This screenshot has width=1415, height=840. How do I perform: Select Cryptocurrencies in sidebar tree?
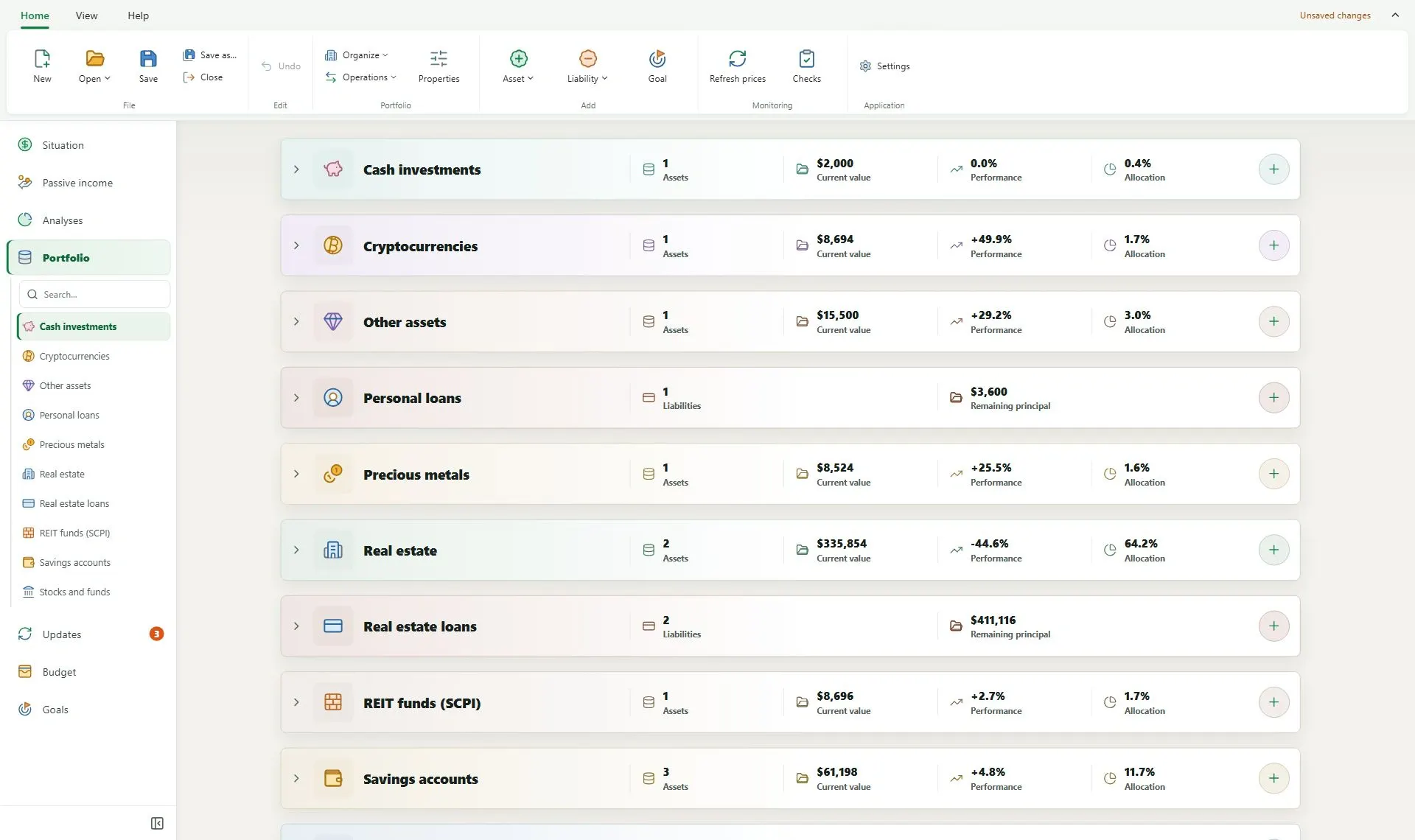(x=94, y=356)
